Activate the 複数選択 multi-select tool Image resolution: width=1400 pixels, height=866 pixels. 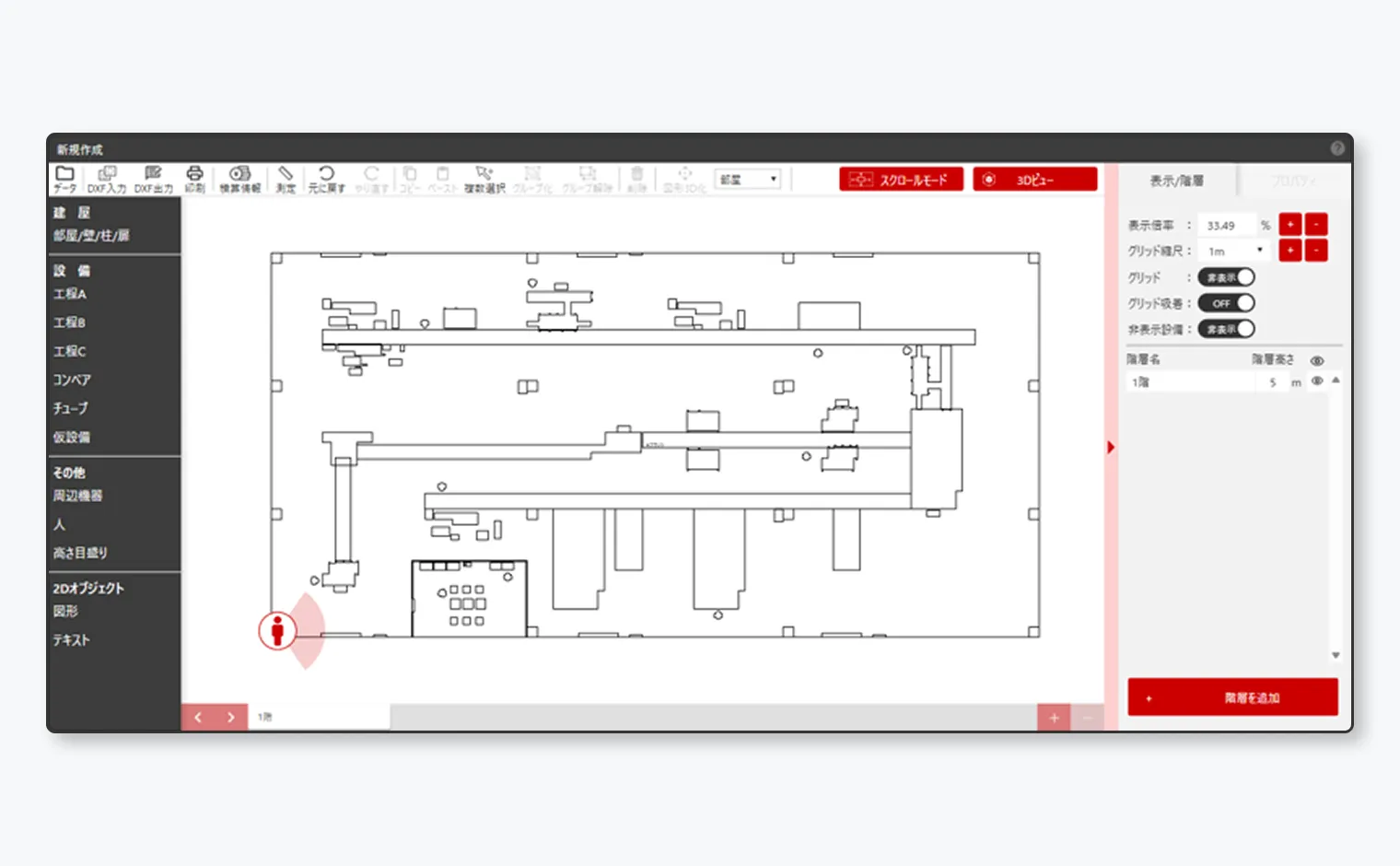[484, 179]
